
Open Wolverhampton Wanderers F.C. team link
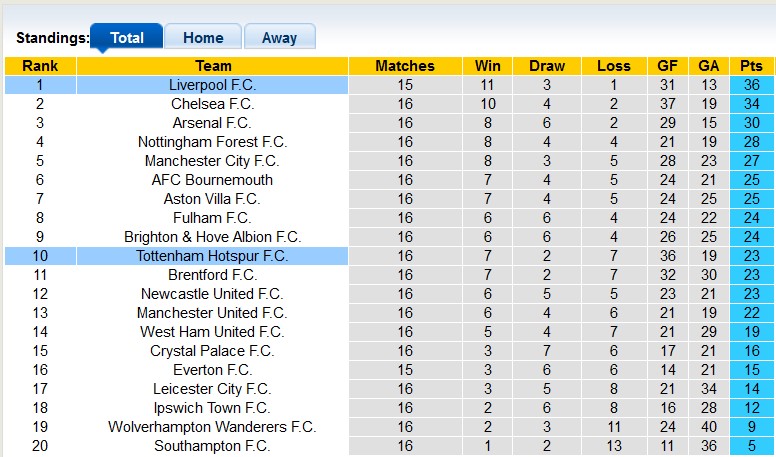coord(212,427)
